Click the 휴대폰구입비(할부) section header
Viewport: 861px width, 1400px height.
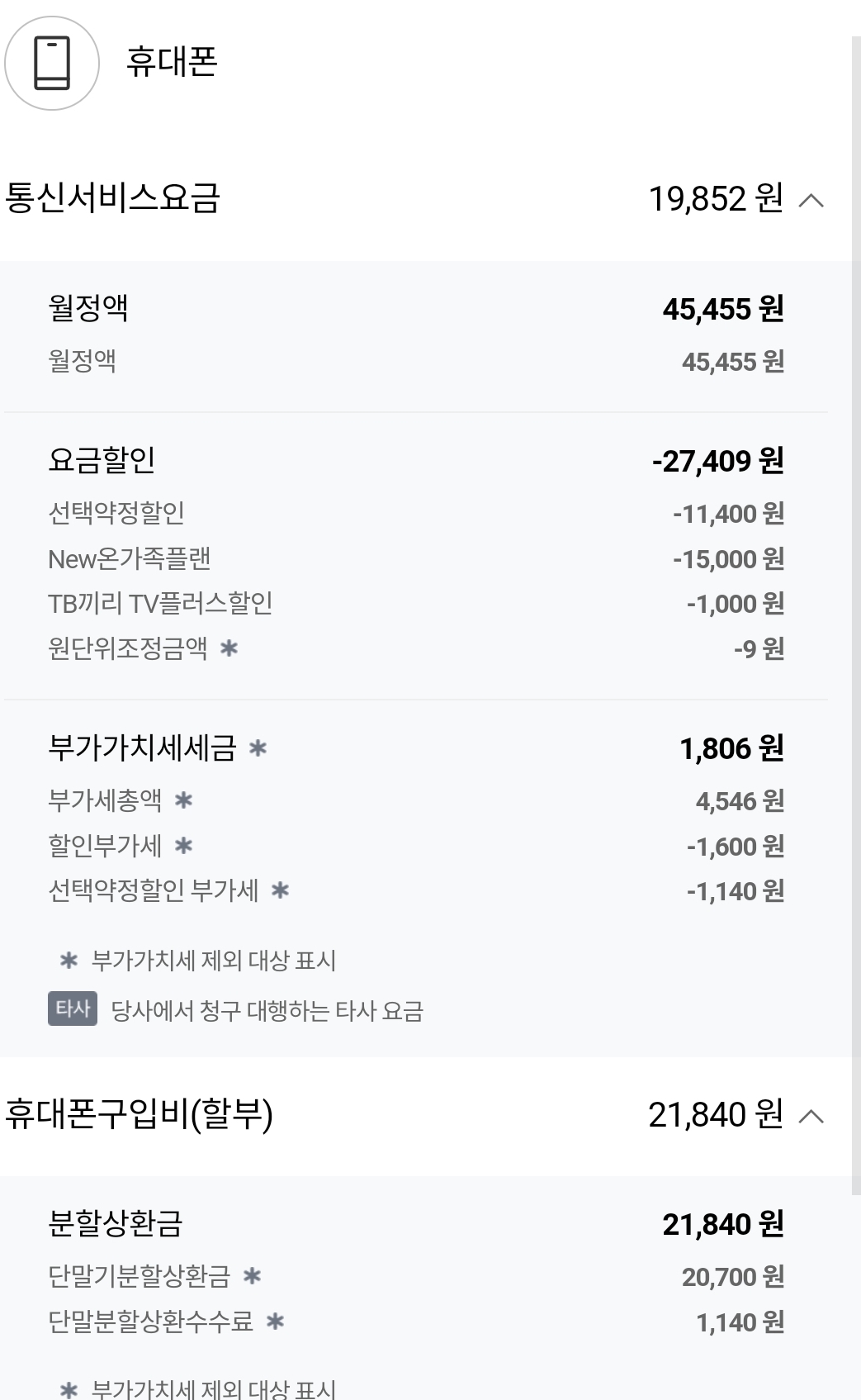pyautogui.click(x=139, y=1115)
